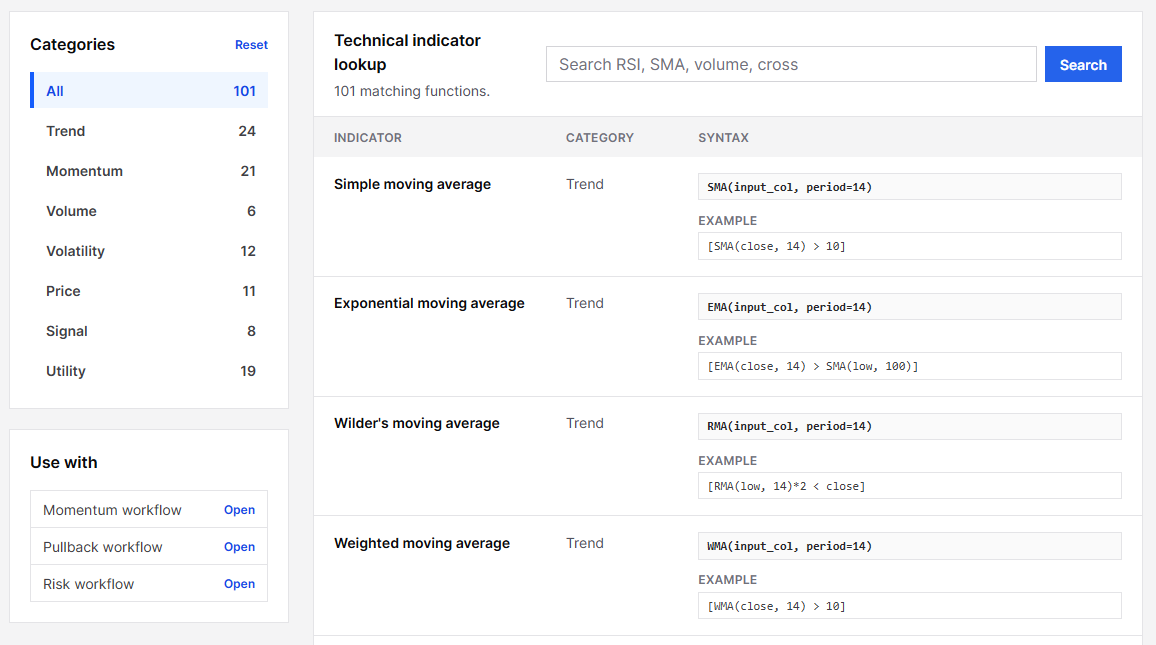Open the Pullback workflow link
Image resolution: width=1156 pixels, height=645 pixels.
coord(240,547)
